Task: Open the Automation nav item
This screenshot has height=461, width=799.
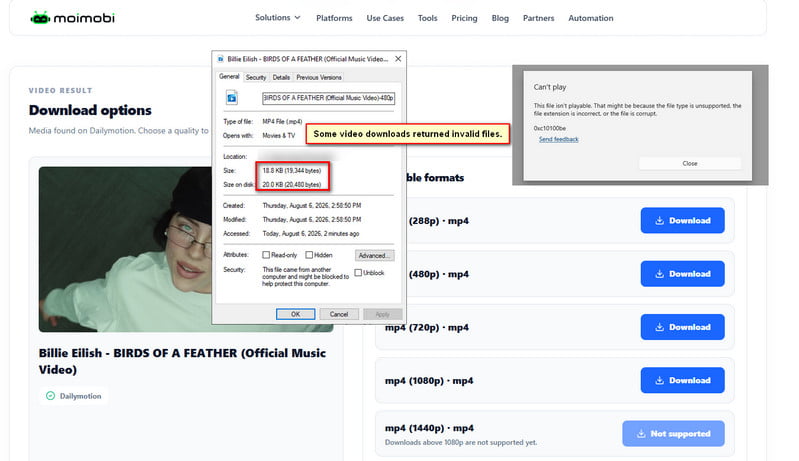Action: (x=591, y=18)
